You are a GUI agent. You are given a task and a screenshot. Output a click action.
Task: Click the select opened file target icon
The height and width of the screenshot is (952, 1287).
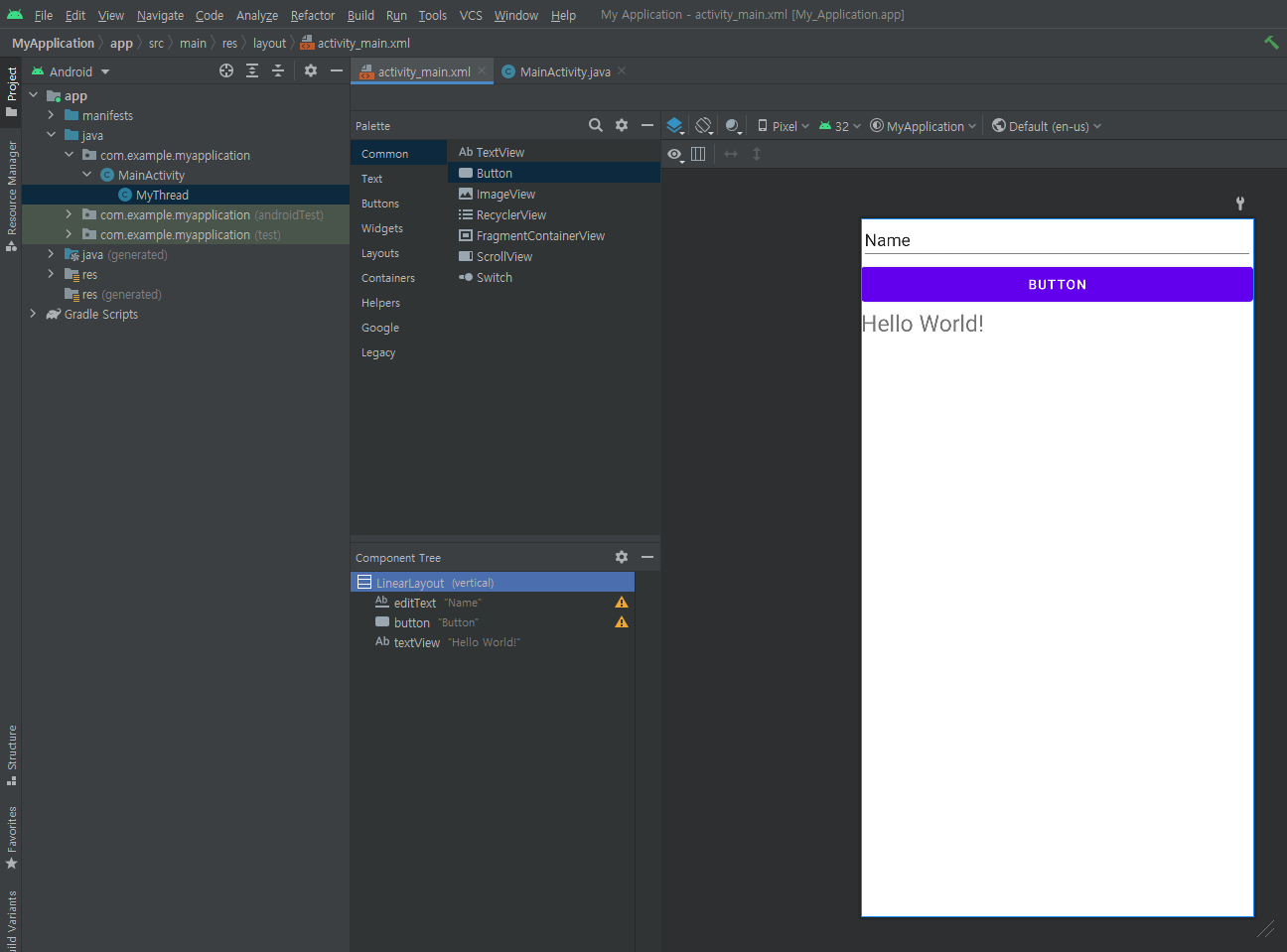click(x=226, y=70)
